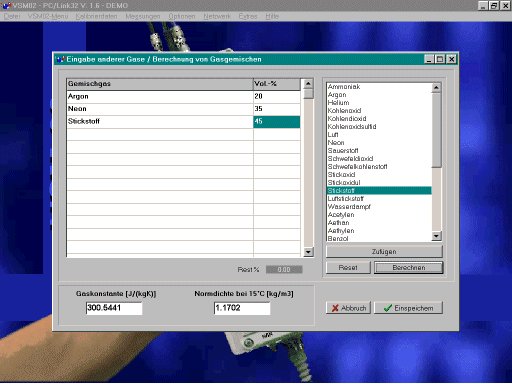This screenshot has height=384, width=512.
Task: Open the Hilfe menu
Action: pos(272,16)
